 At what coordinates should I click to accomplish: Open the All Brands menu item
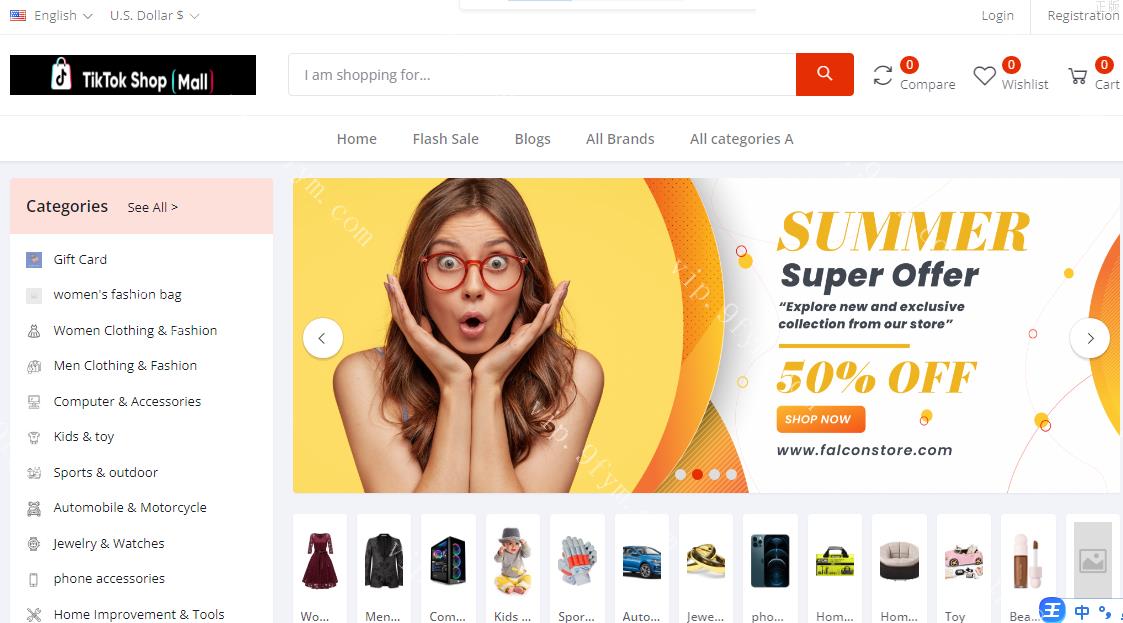(x=620, y=139)
